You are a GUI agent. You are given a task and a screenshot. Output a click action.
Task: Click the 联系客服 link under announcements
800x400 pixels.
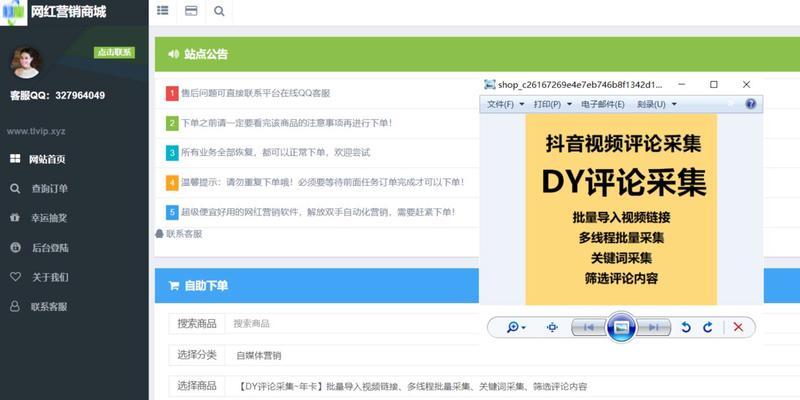pos(184,234)
